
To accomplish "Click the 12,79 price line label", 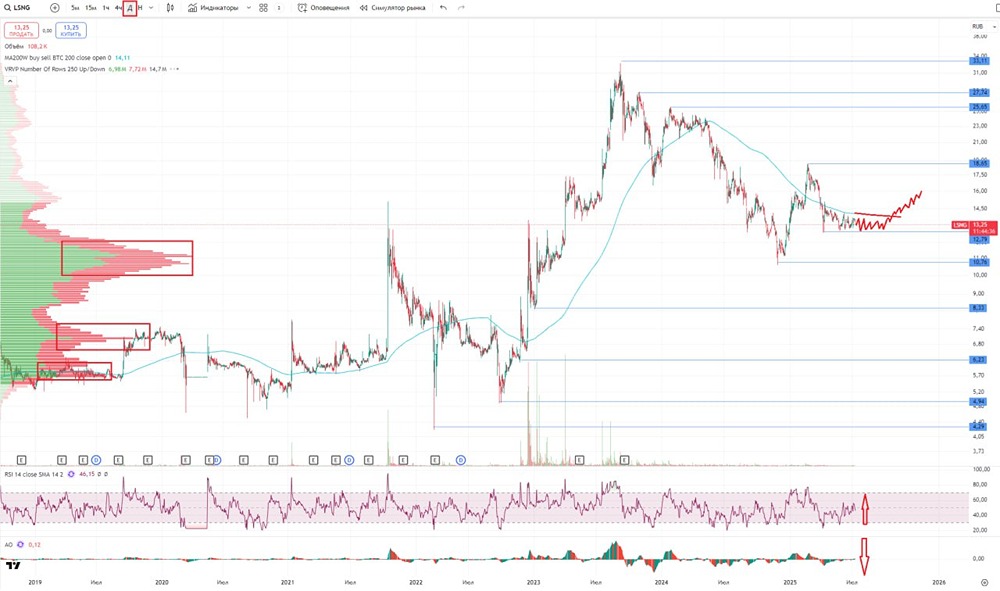I will click(x=980, y=240).
